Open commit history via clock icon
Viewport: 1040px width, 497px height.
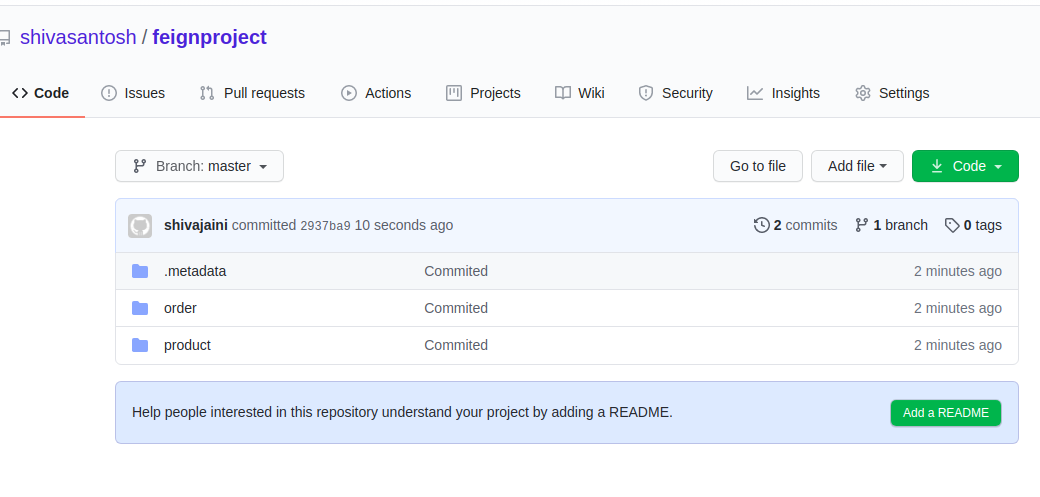pos(762,225)
